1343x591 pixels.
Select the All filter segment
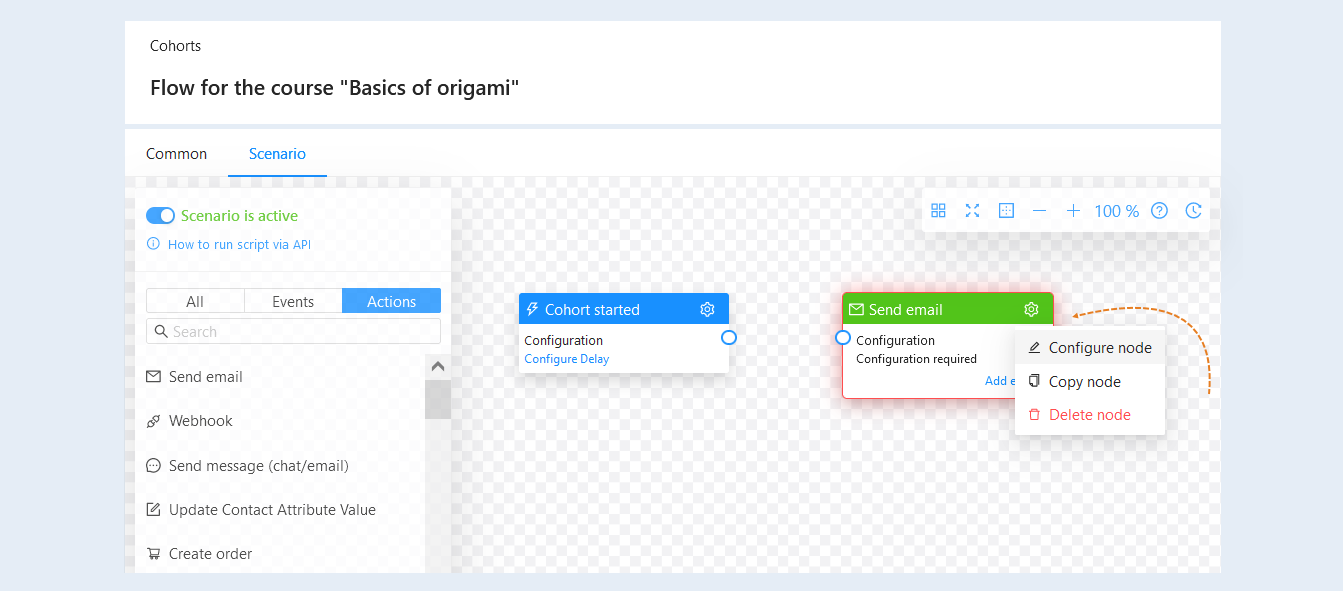click(195, 301)
